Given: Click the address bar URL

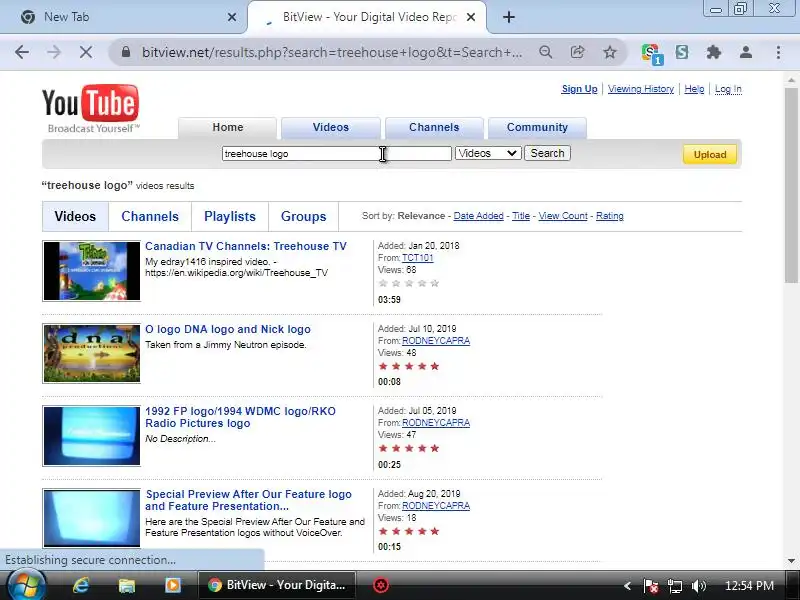Looking at the screenshot, I should (332, 52).
